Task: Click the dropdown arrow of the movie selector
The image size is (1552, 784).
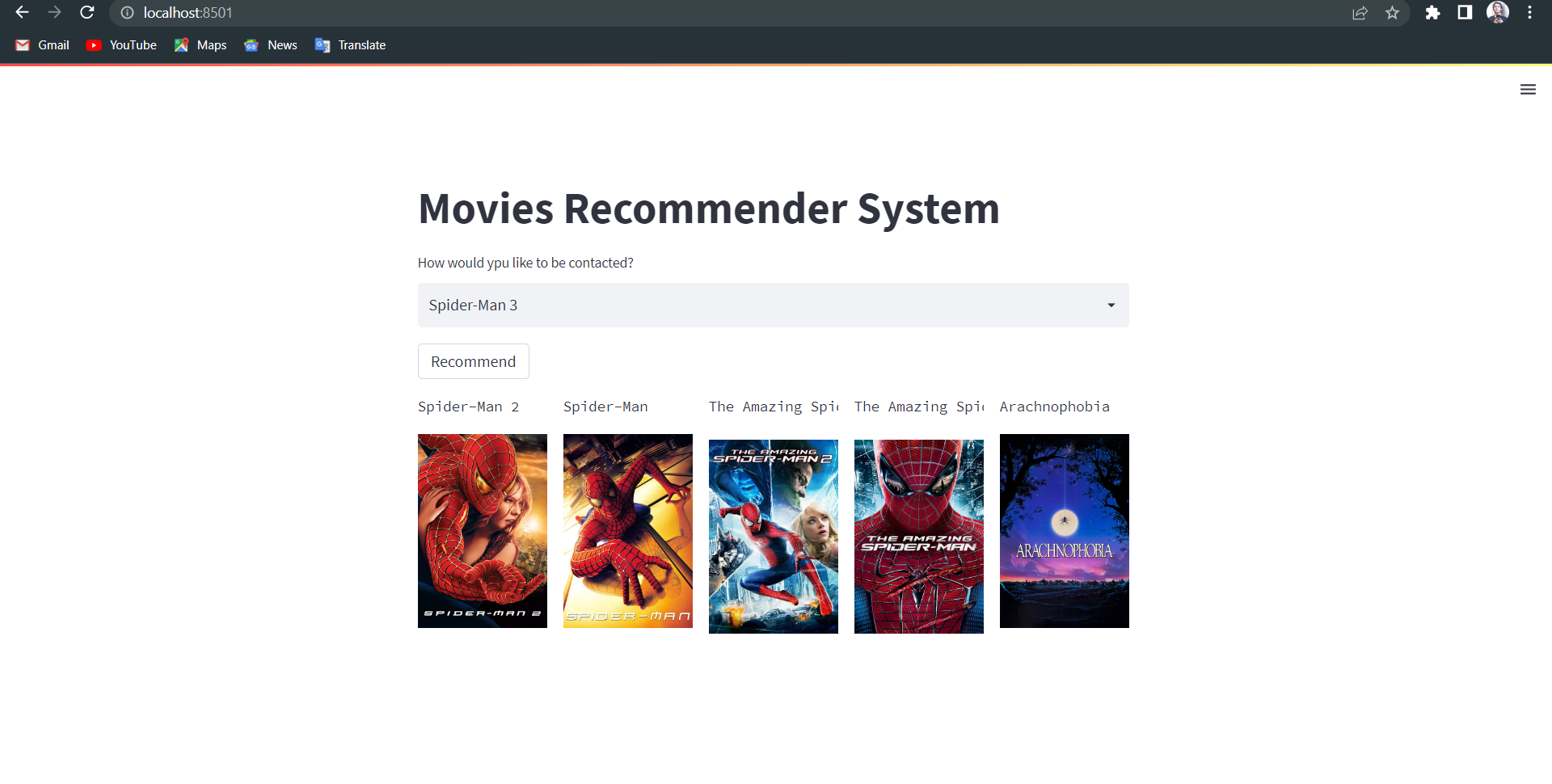Action: coord(1111,305)
